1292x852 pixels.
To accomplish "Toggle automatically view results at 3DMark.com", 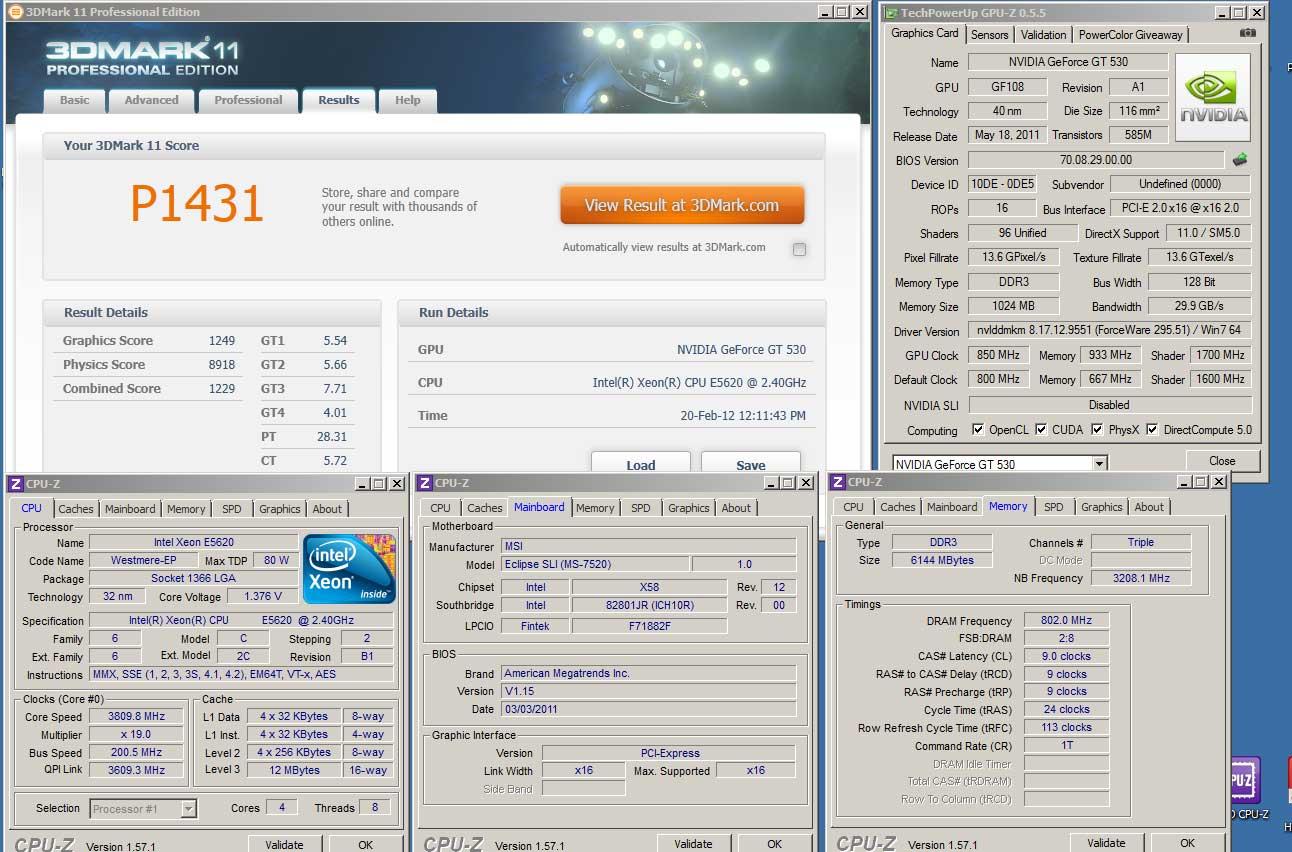I will [799, 249].
